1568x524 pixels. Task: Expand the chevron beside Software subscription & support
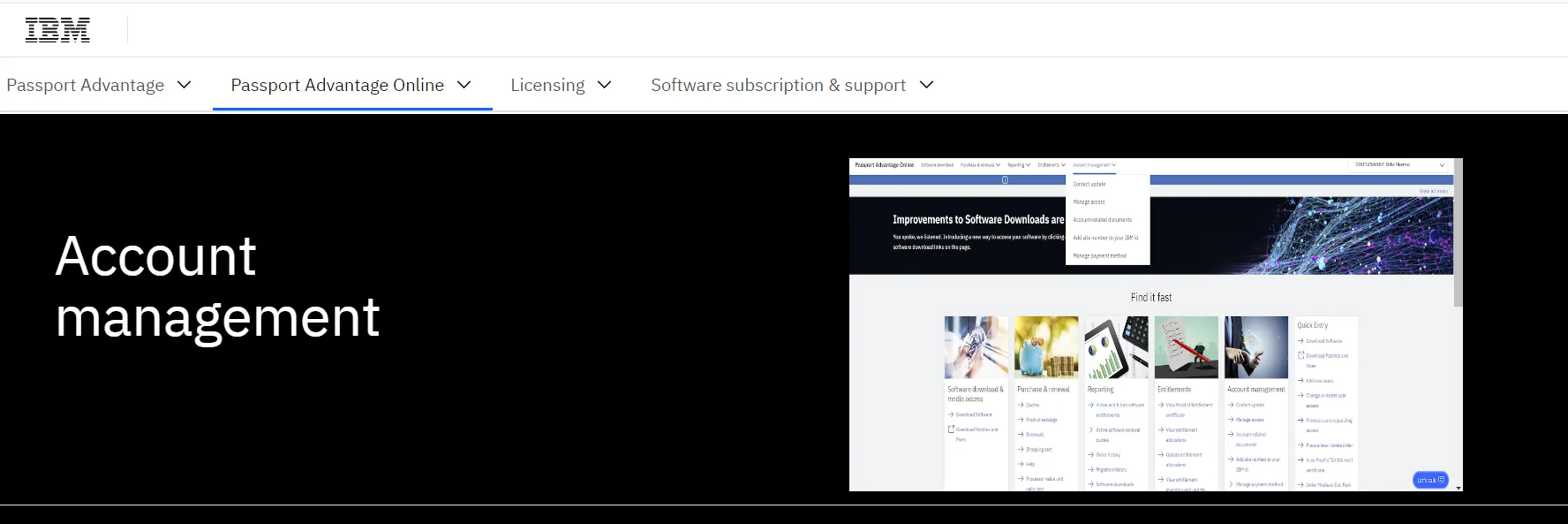coord(927,85)
